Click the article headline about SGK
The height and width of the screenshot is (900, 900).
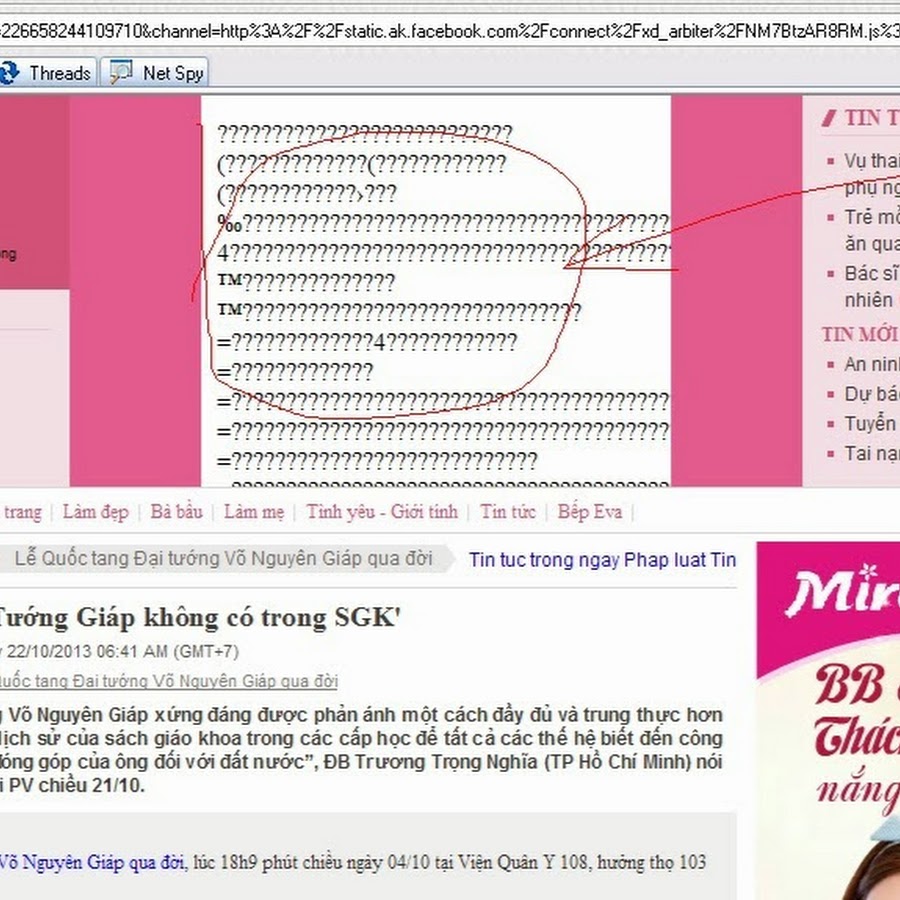click(x=199, y=618)
